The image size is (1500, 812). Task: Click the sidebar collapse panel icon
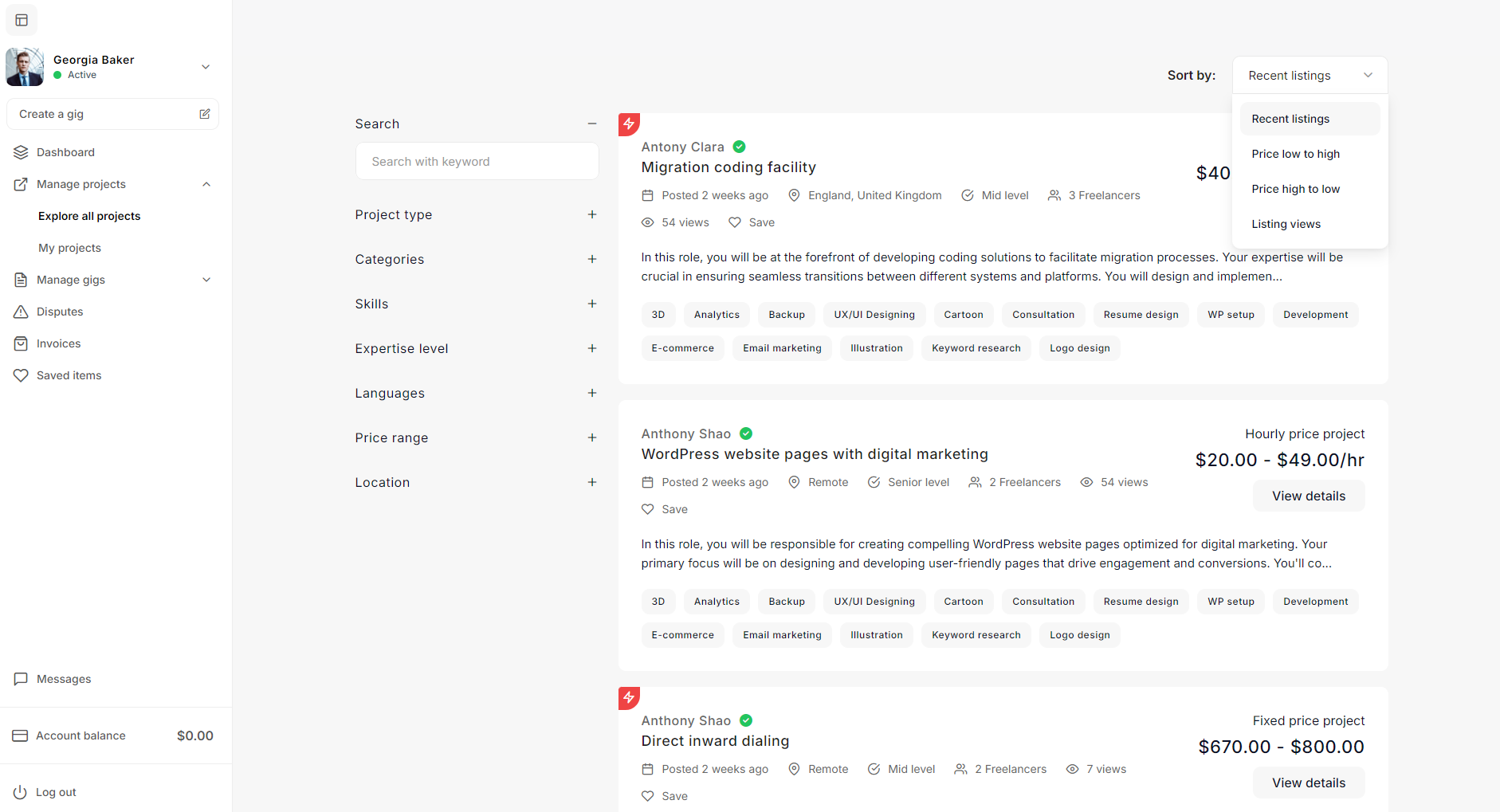point(22,20)
